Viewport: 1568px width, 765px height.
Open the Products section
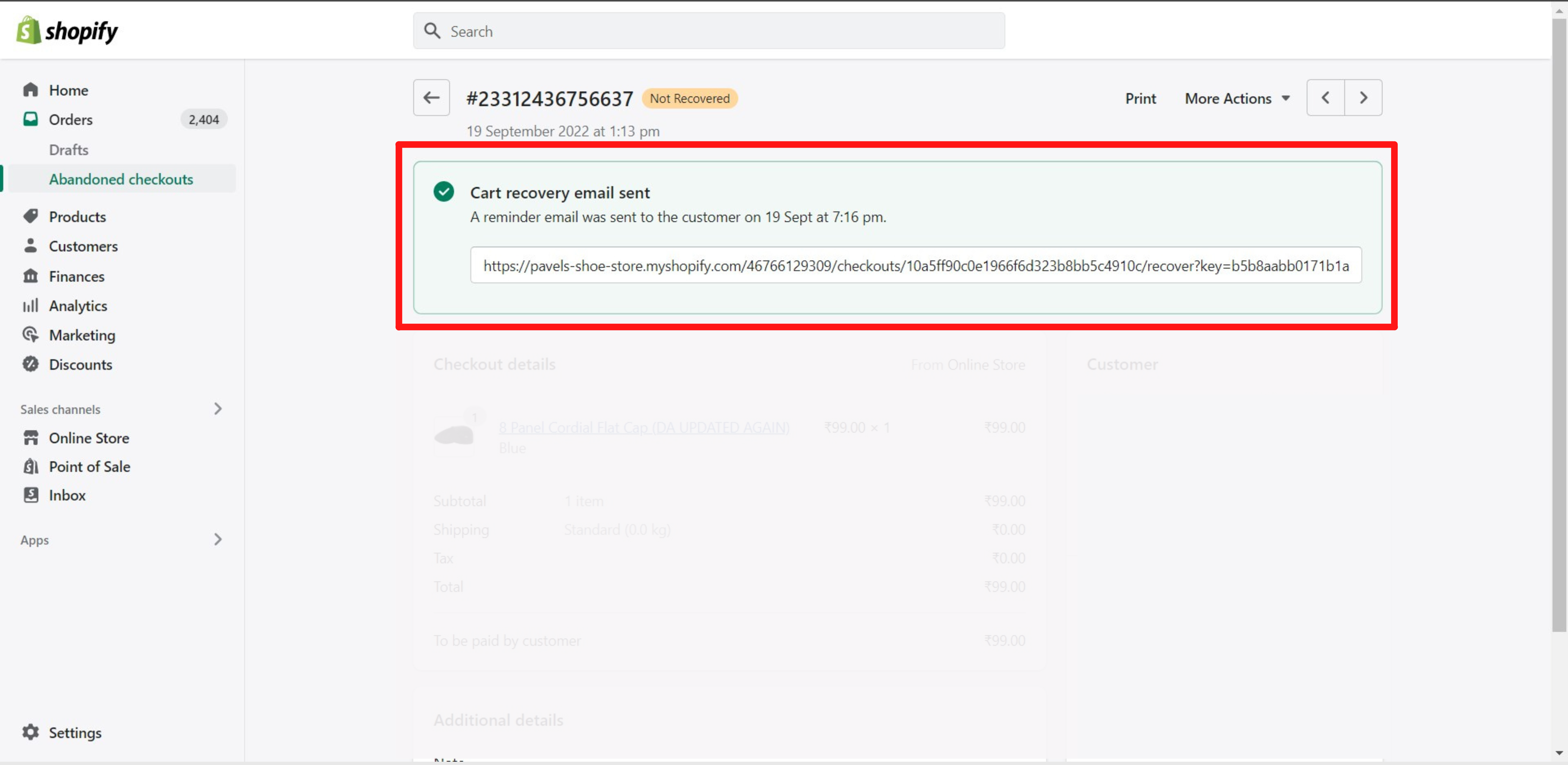77,217
